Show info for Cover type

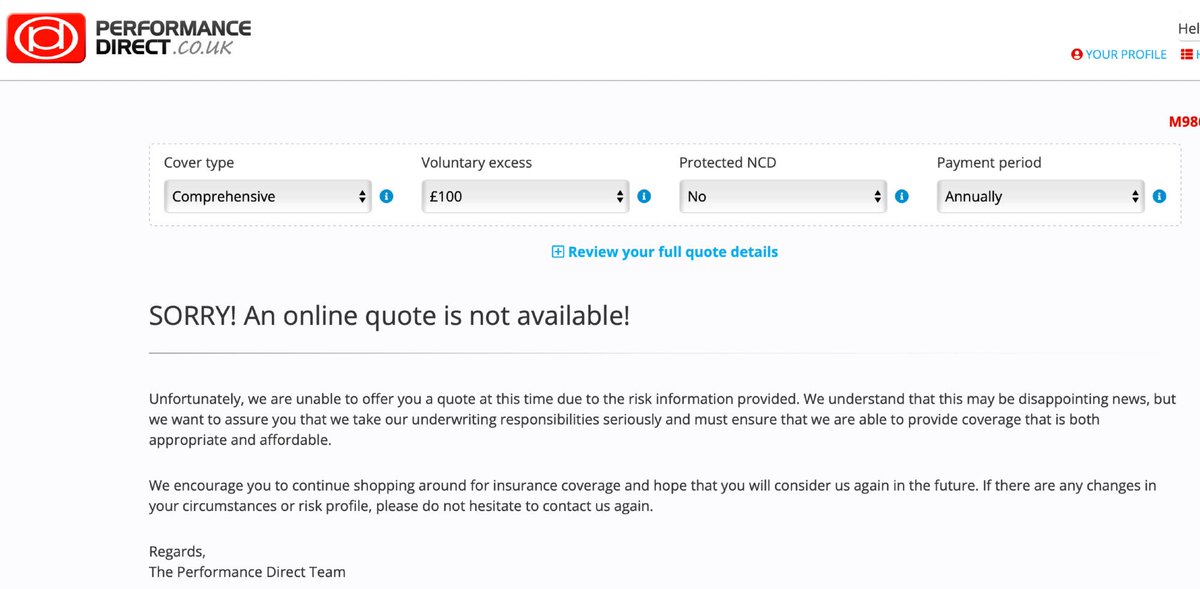click(x=386, y=197)
